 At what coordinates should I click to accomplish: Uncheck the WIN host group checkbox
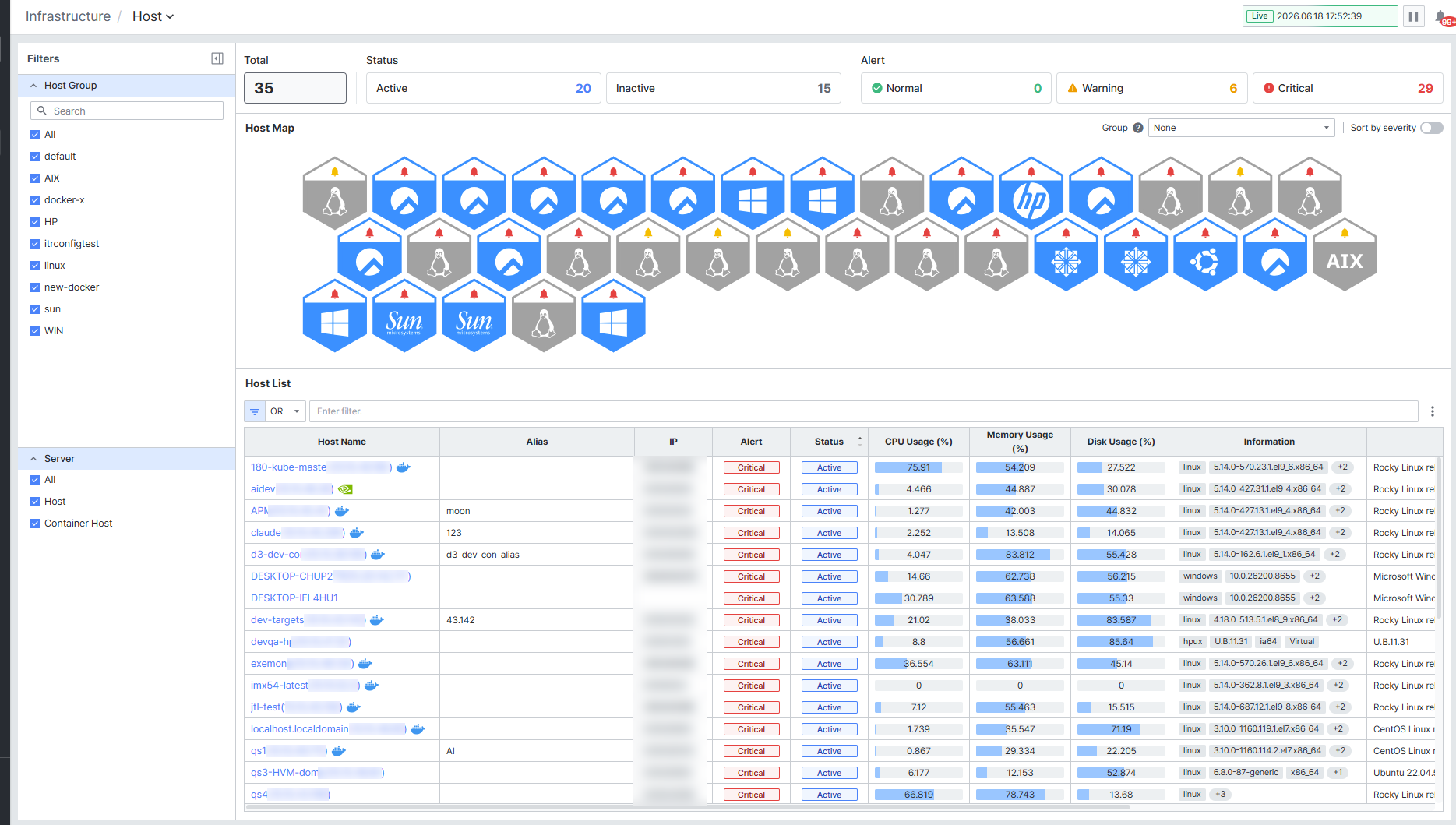point(35,331)
